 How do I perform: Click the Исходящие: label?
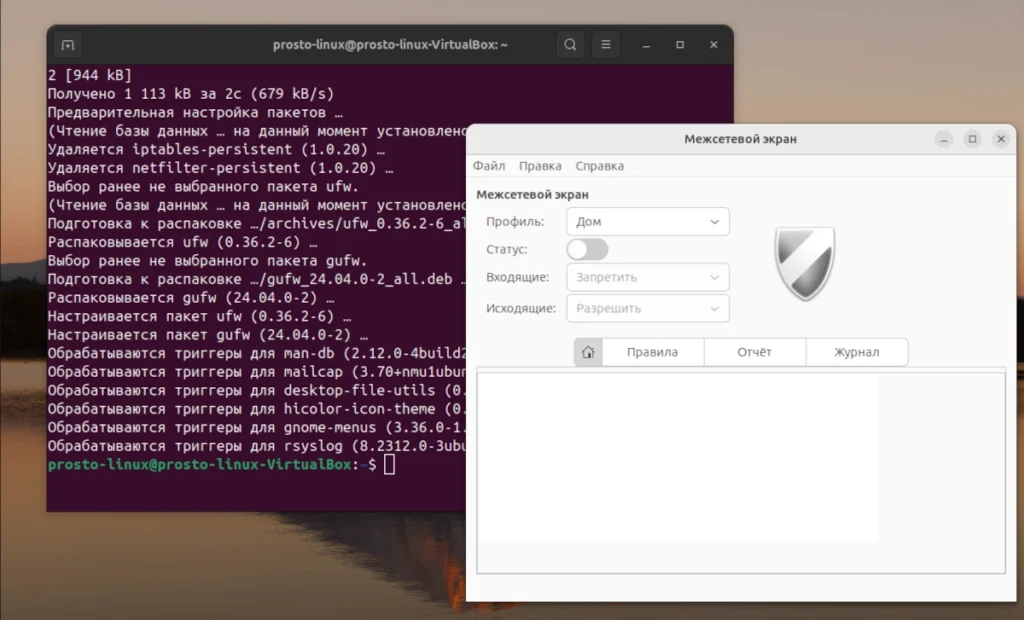(x=521, y=308)
